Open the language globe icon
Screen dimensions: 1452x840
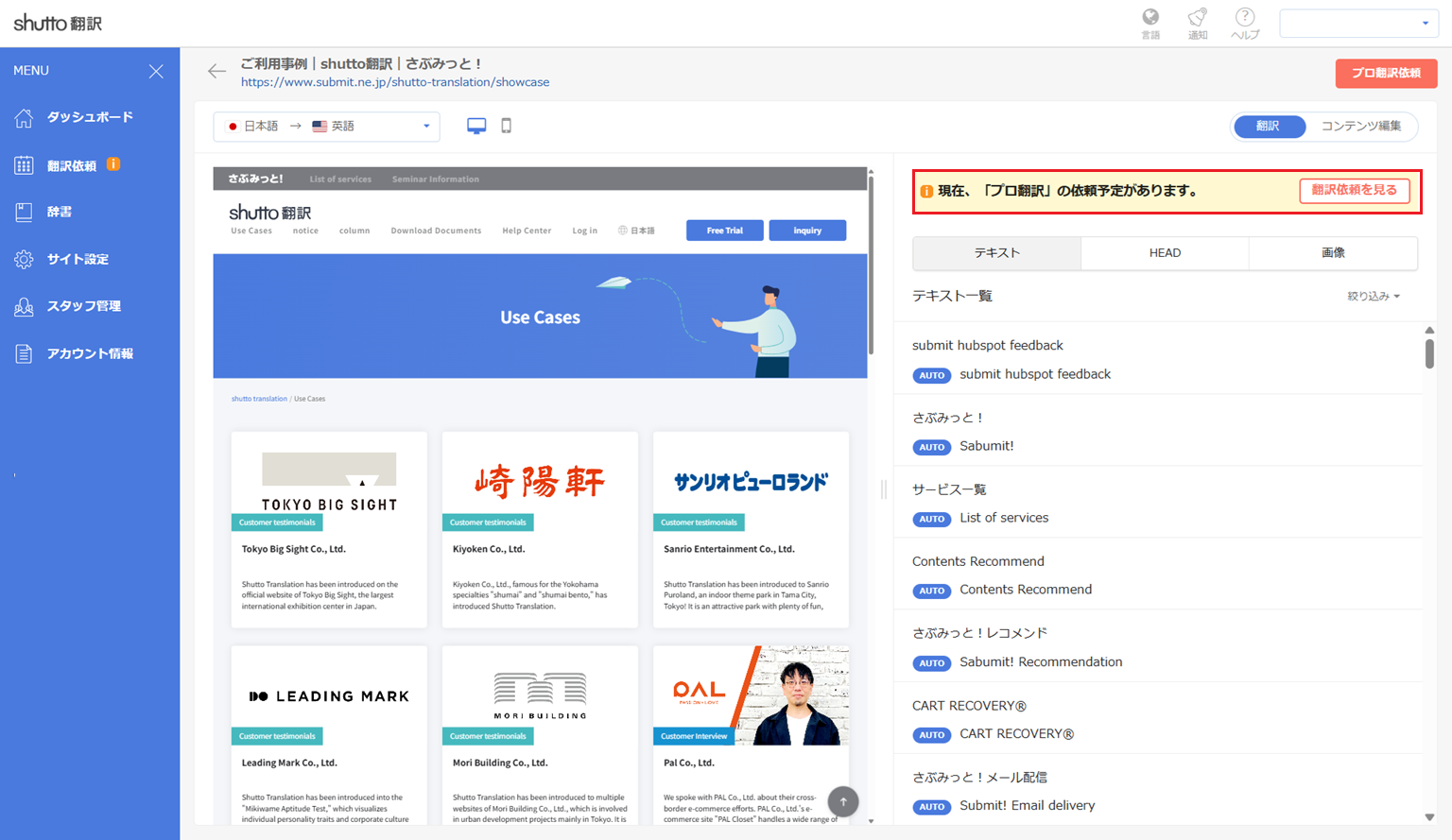[x=1150, y=17]
